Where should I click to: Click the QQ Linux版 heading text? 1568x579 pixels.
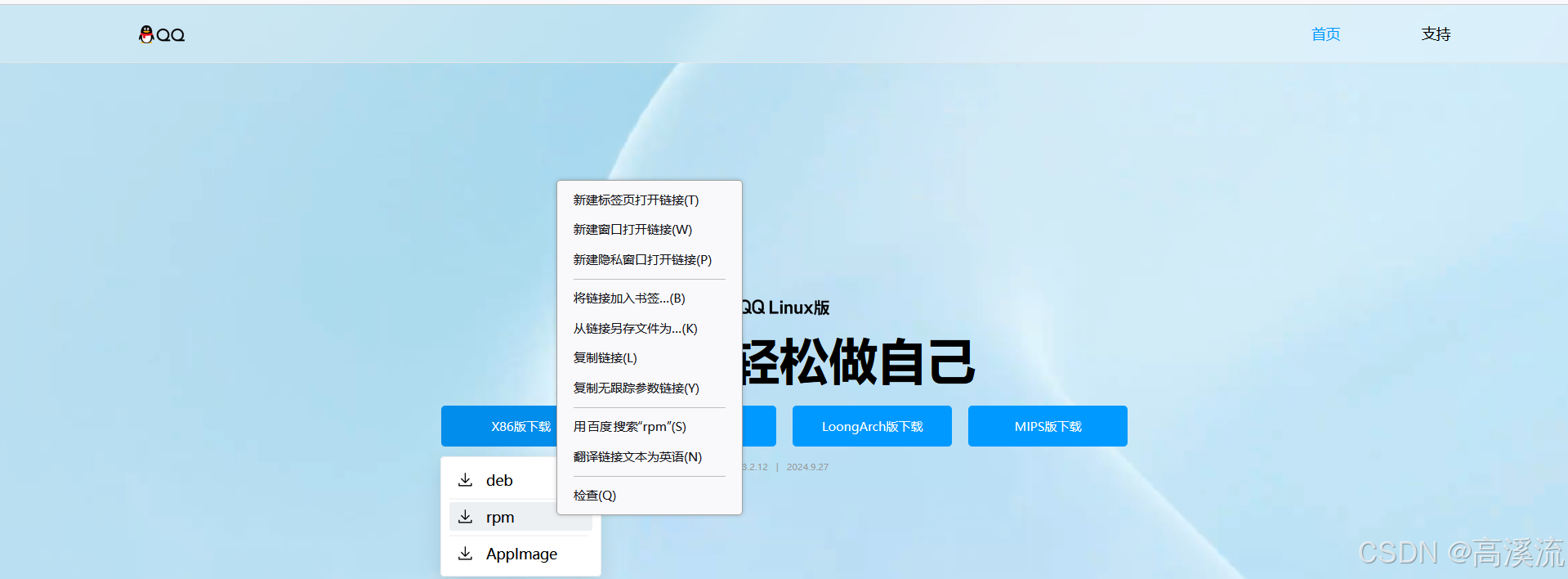785,307
